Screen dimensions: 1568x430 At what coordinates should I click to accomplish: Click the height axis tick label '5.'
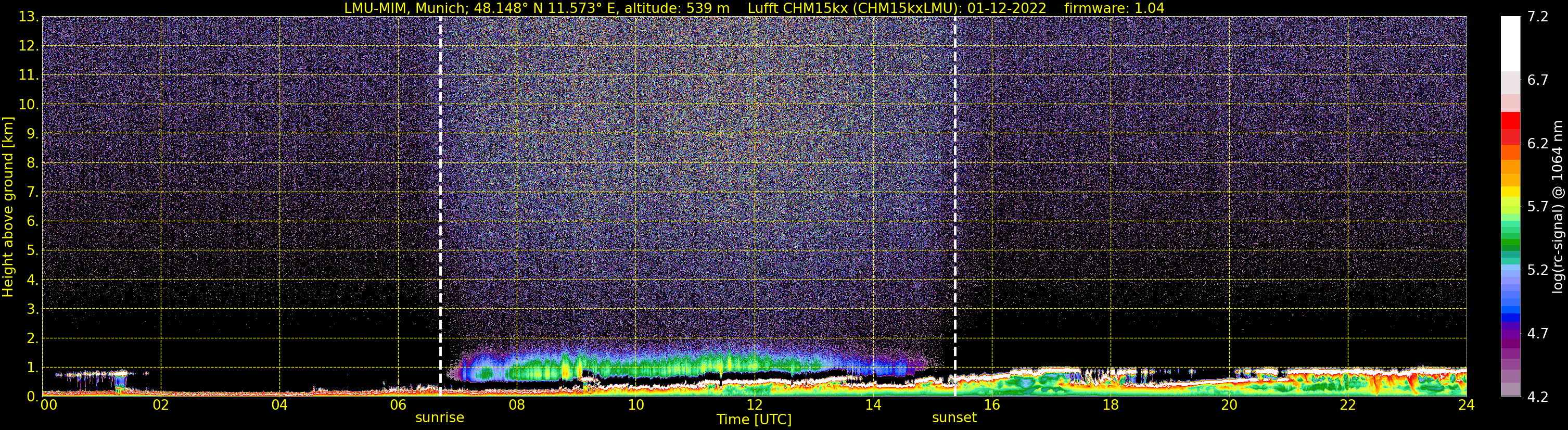click(x=33, y=251)
